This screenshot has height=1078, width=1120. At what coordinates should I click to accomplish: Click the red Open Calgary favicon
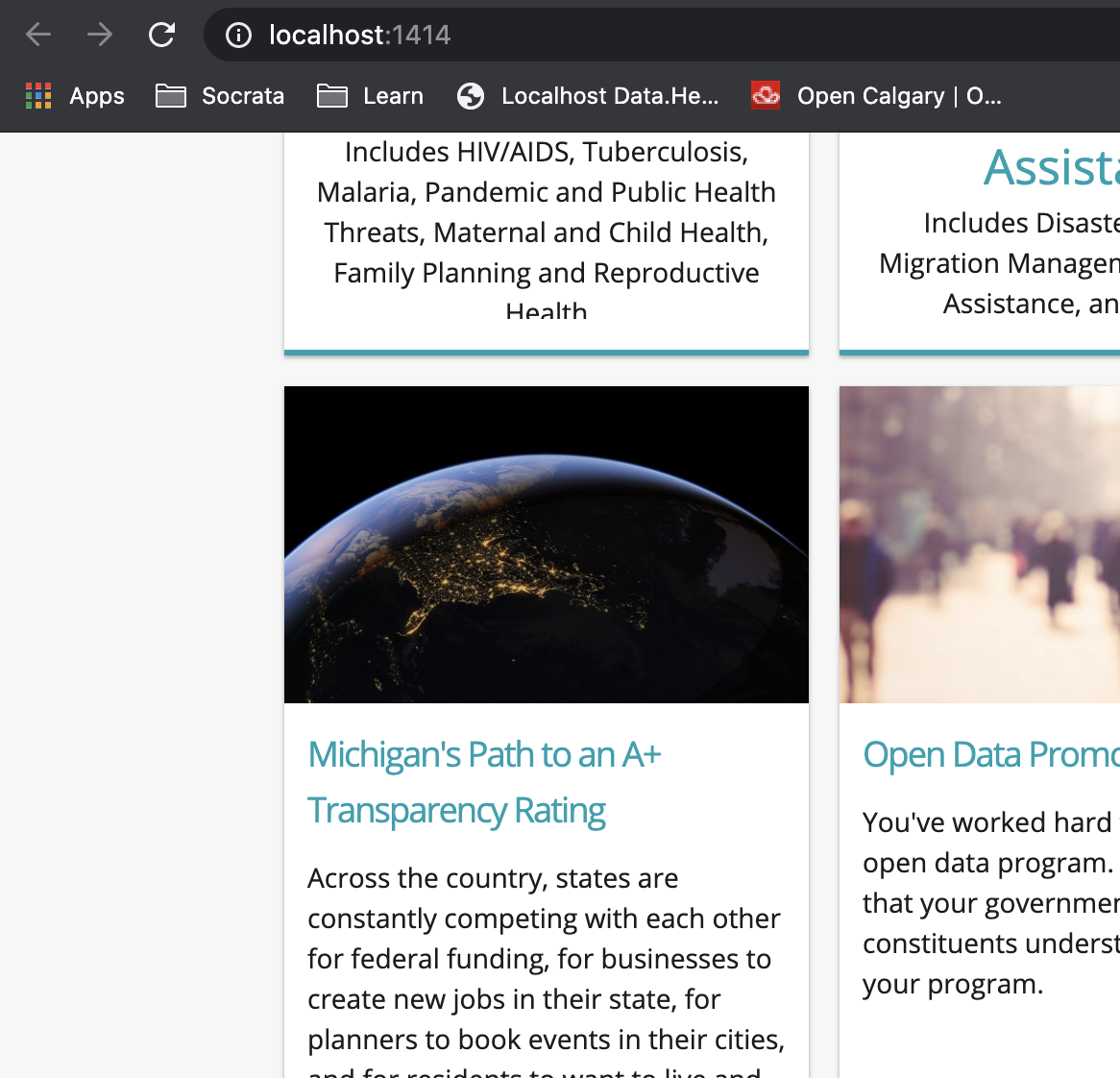(x=766, y=95)
